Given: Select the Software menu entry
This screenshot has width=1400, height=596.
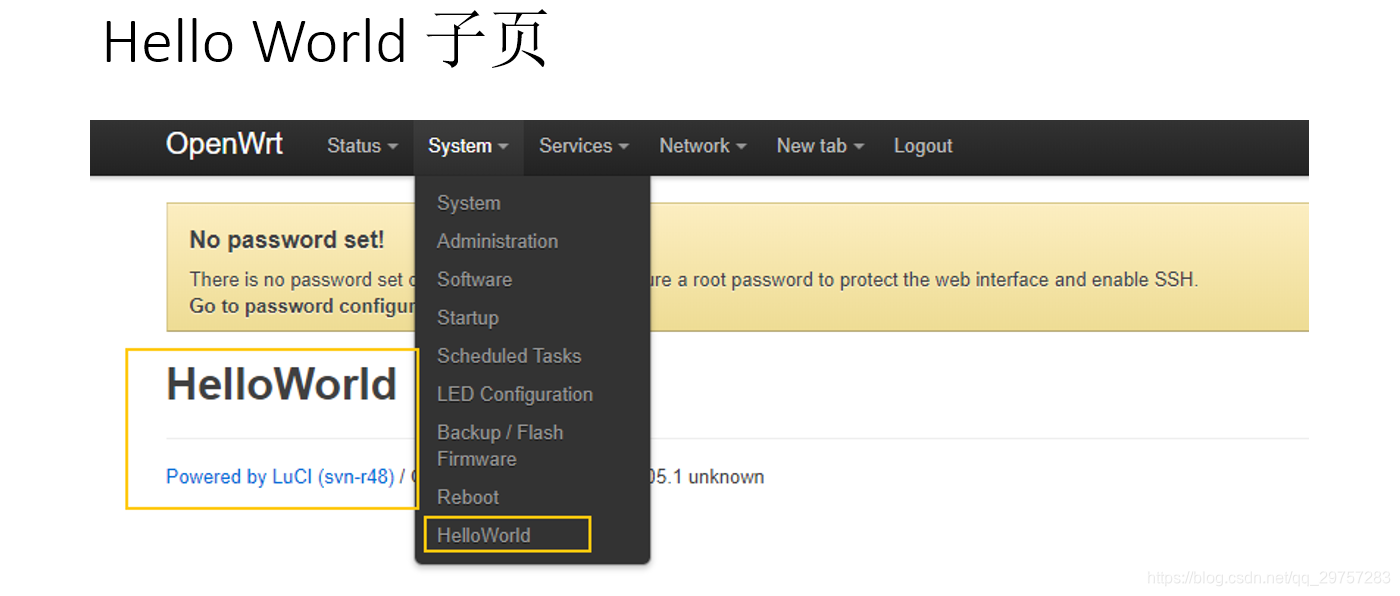Looking at the screenshot, I should coord(474,279).
